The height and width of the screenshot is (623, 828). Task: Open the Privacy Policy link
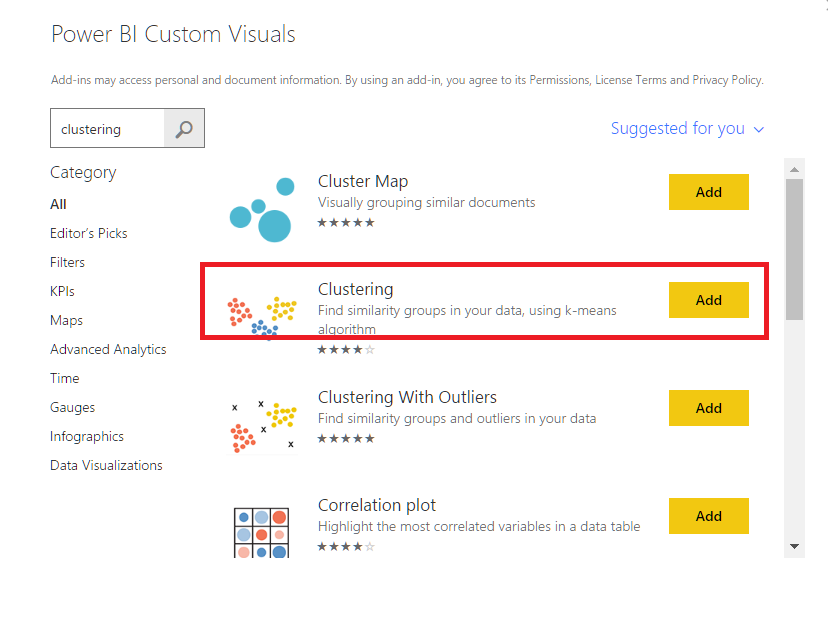[x=727, y=80]
